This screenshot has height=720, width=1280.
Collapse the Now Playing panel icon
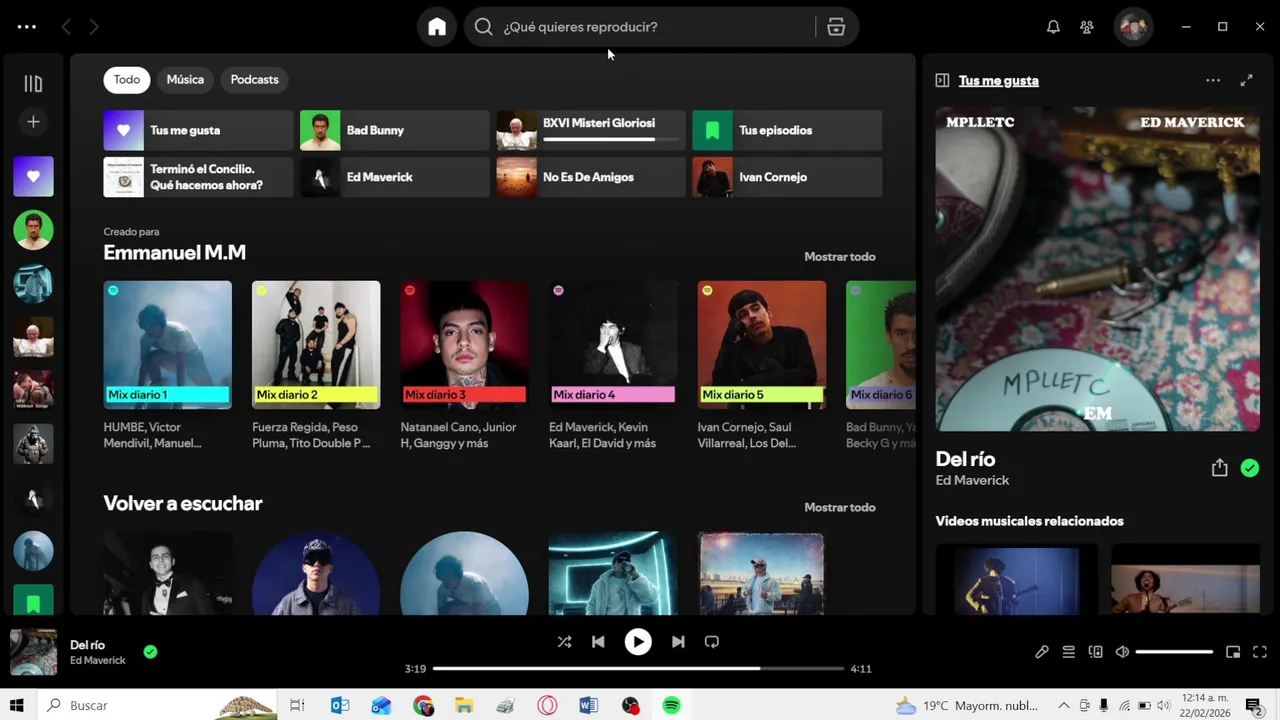point(942,80)
